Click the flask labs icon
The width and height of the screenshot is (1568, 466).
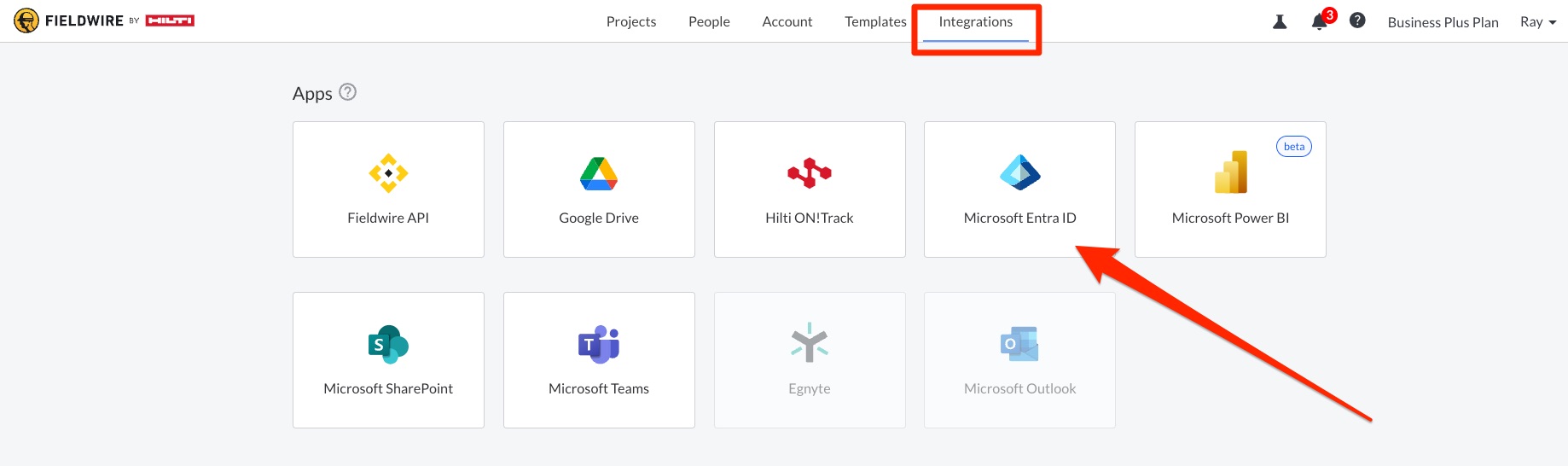tap(1280, 21)
